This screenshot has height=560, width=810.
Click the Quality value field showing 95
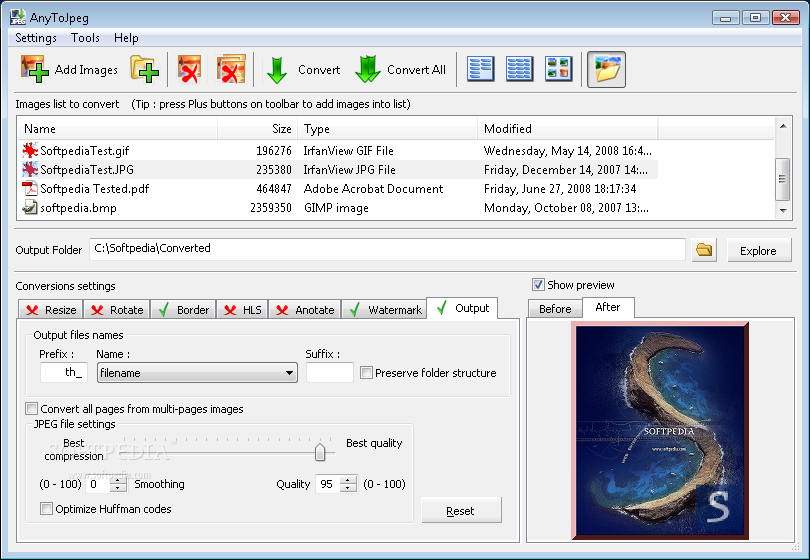click(329, 484)
